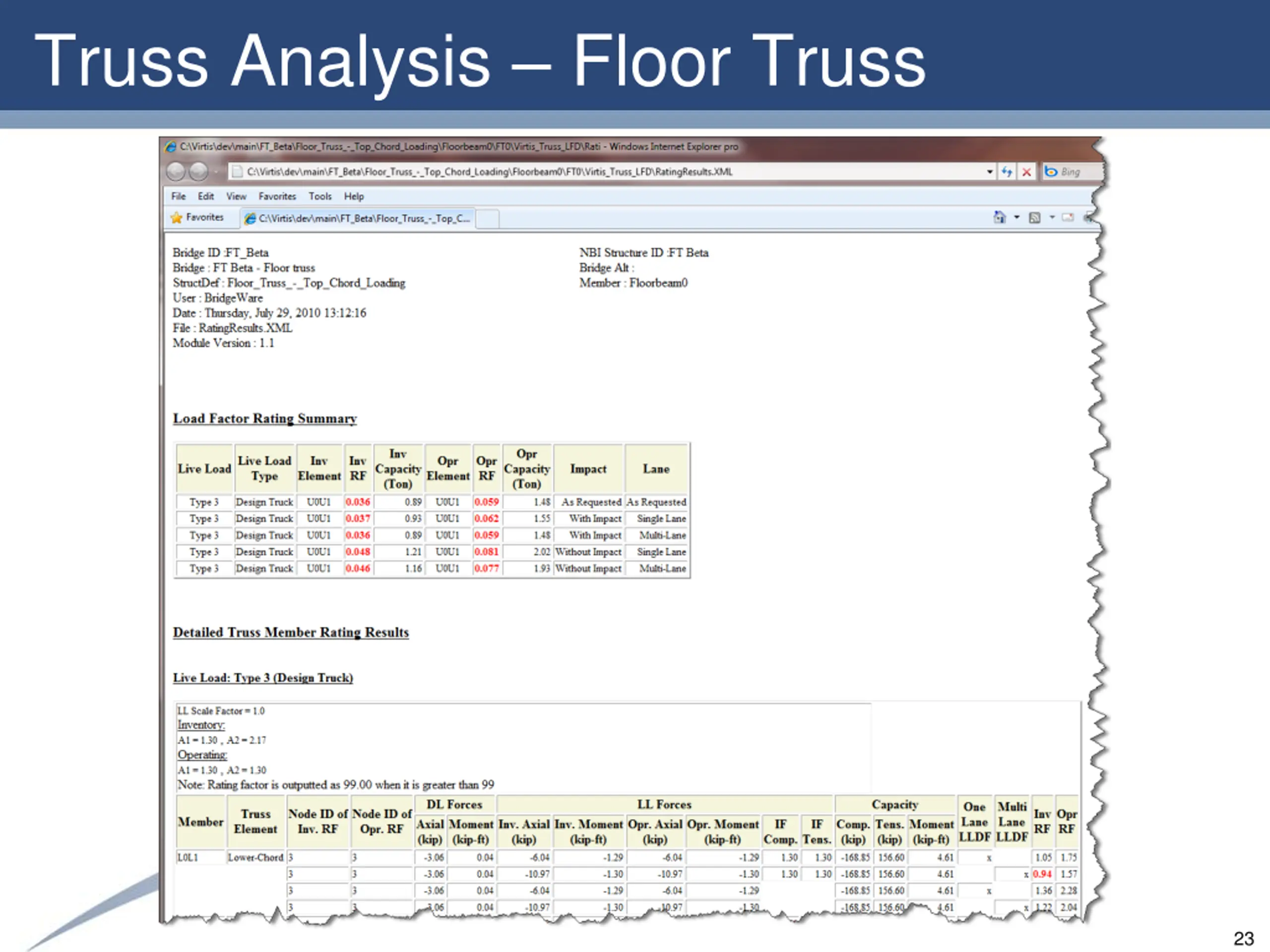Screen dimensions: 1270x952
Task: Click the IE icon on the page tab
Action: pyautogui.click(x=251, y=219)
